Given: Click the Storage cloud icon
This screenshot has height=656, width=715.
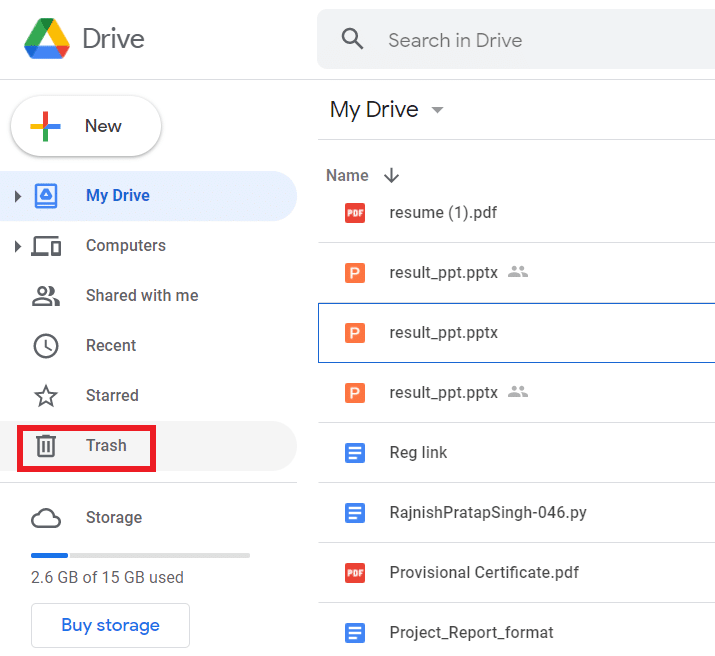Looking at the screenshot, I should (x=46, y=518).
